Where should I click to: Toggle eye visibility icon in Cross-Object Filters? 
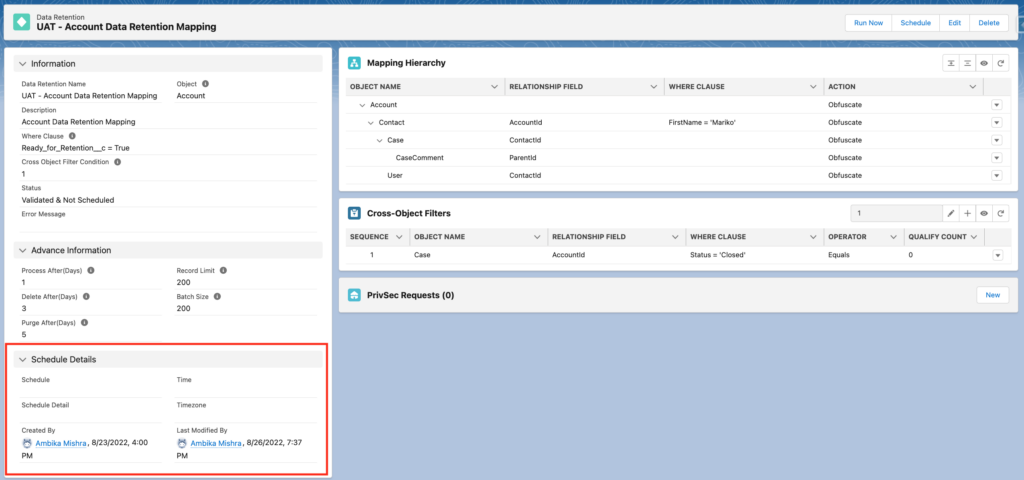point(983,213)
